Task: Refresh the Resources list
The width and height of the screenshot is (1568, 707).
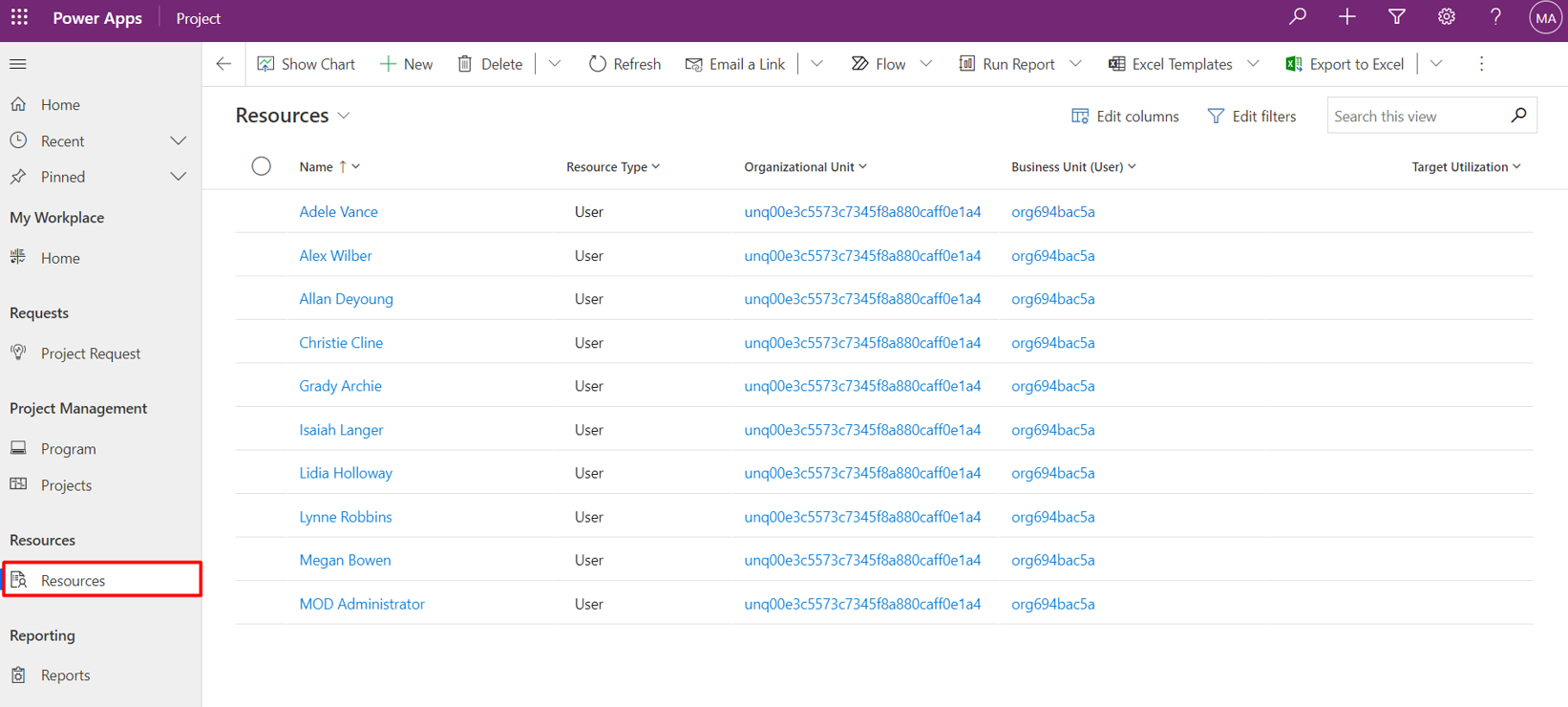Action: coord(625,64)
